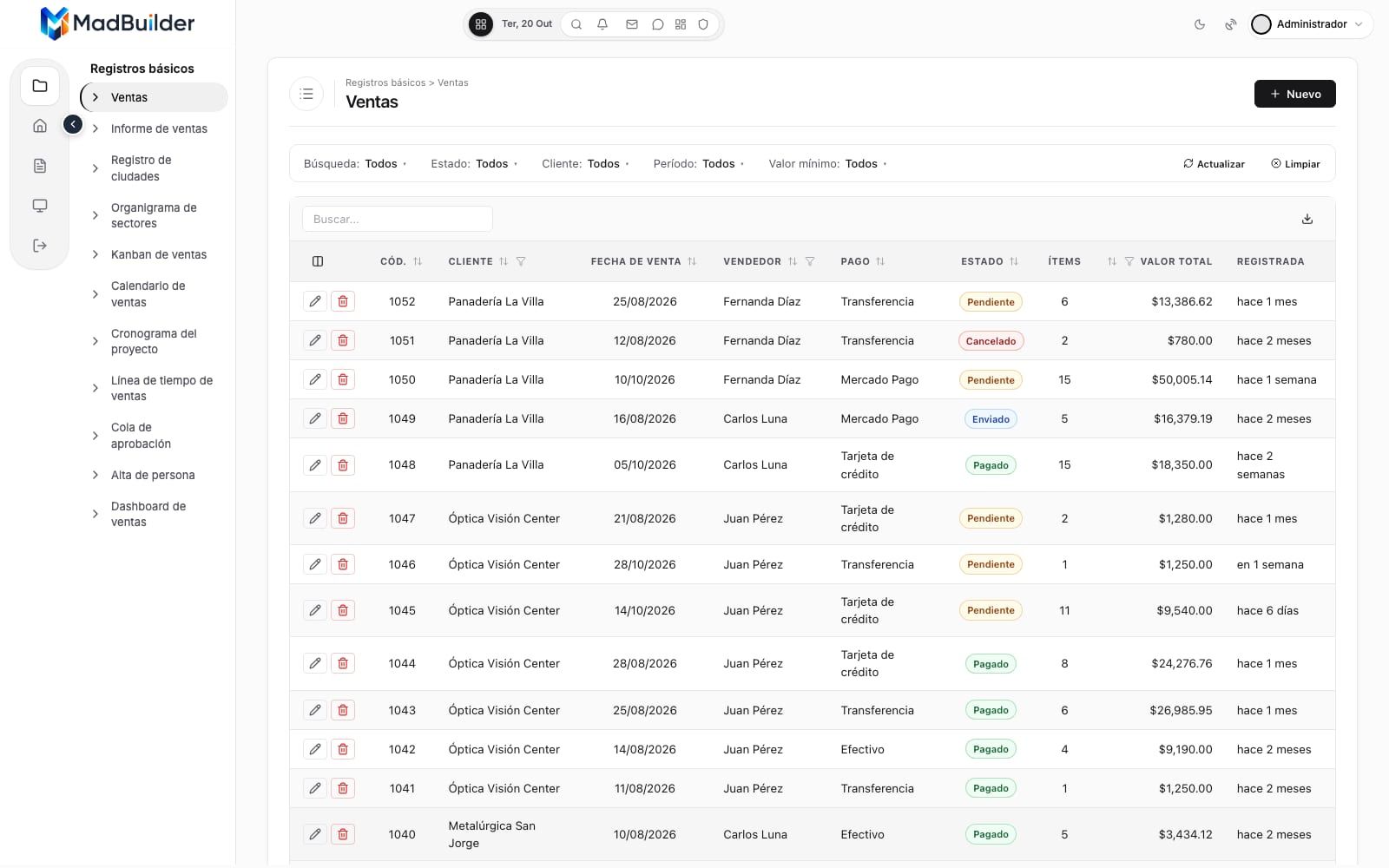1389x868 pixels.
Task: Collapse the sidebar with the round arrow button
Action: (73, 125)
